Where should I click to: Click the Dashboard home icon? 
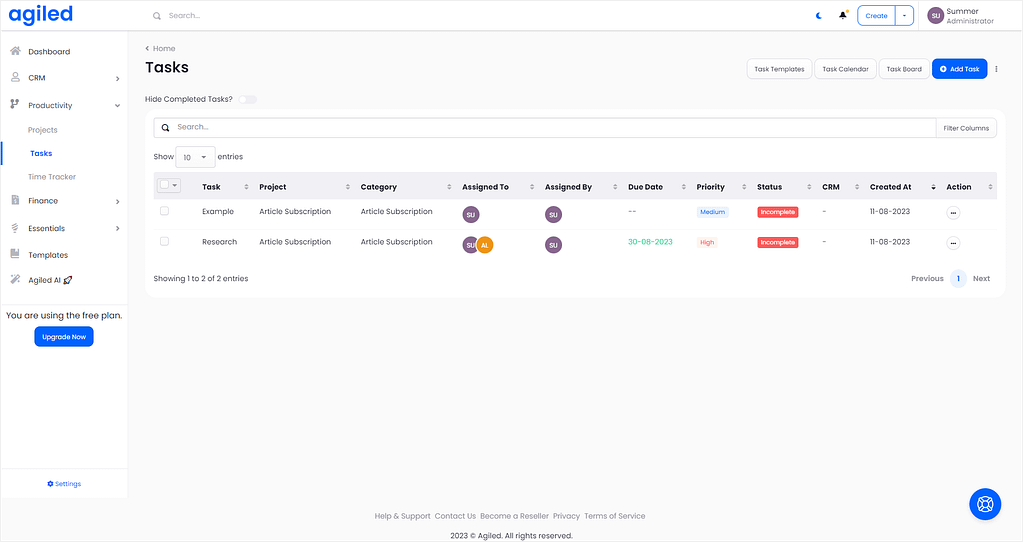(x=15, y=51)
